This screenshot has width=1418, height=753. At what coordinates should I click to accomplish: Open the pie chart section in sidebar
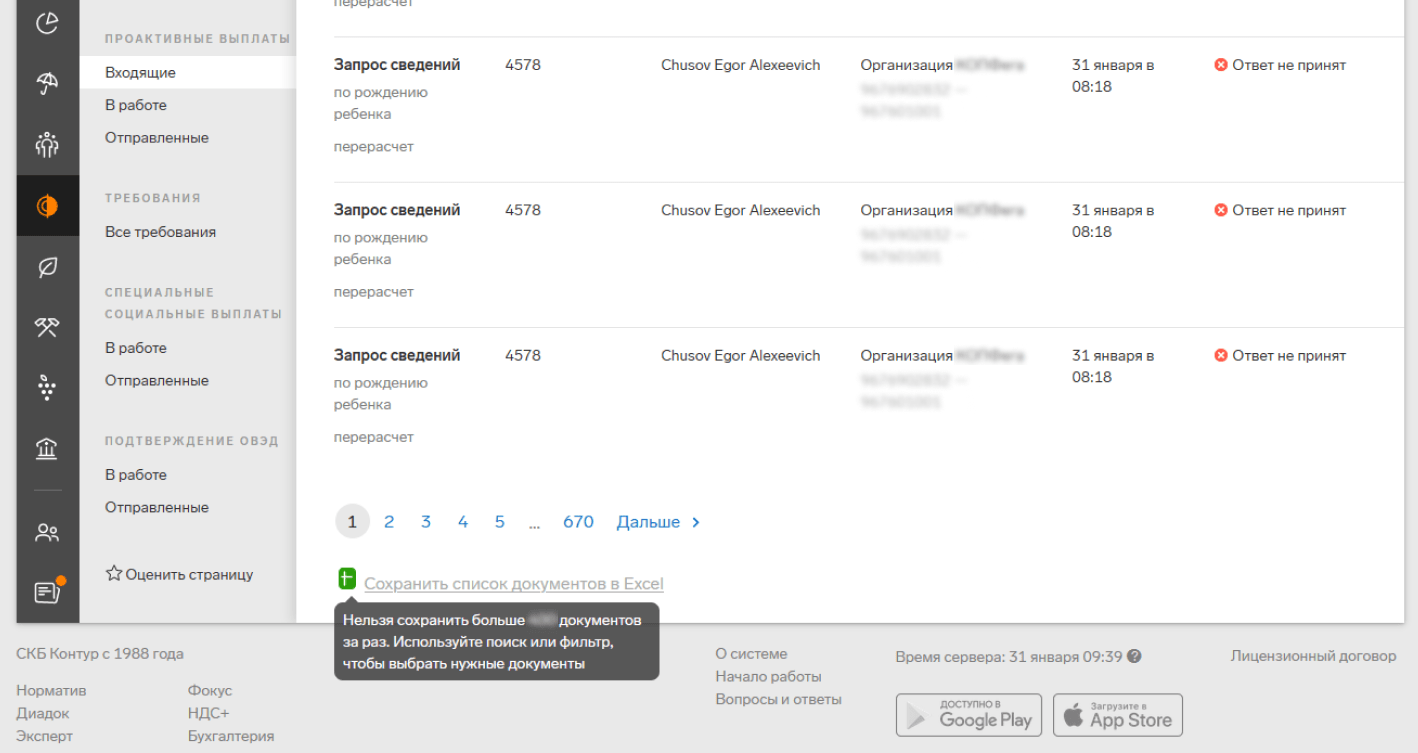[x=47, y=23]
